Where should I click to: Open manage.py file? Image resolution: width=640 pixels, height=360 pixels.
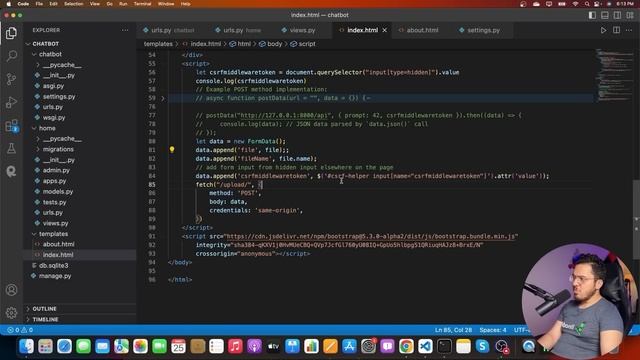point(55,276)
